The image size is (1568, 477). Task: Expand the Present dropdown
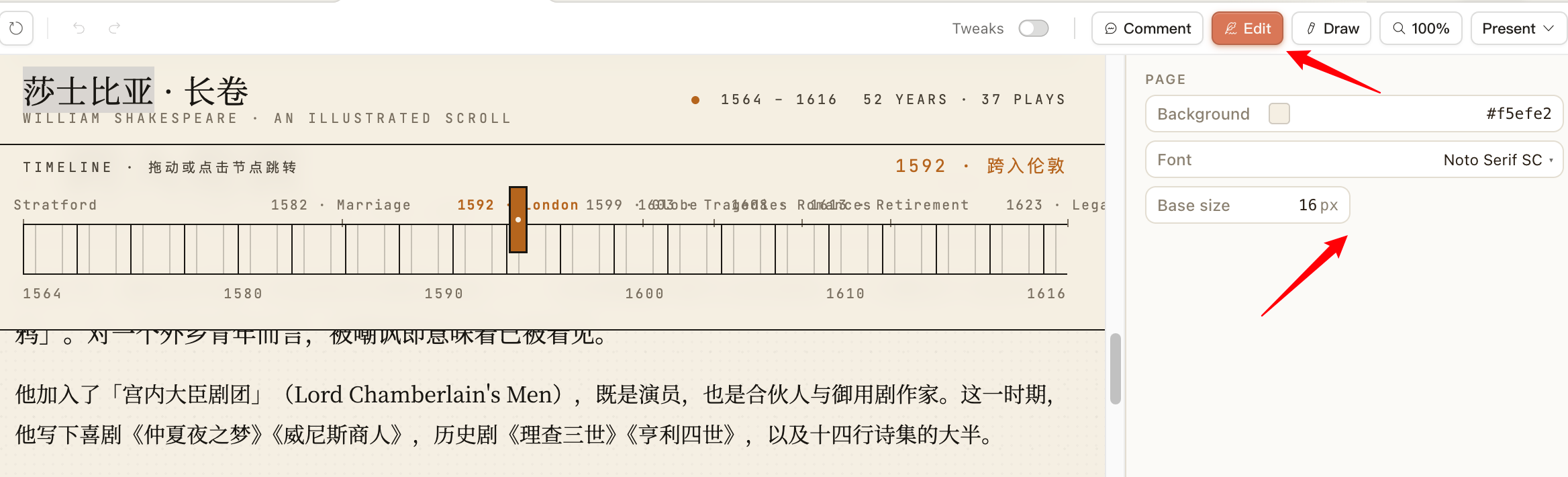[1518, 28]
